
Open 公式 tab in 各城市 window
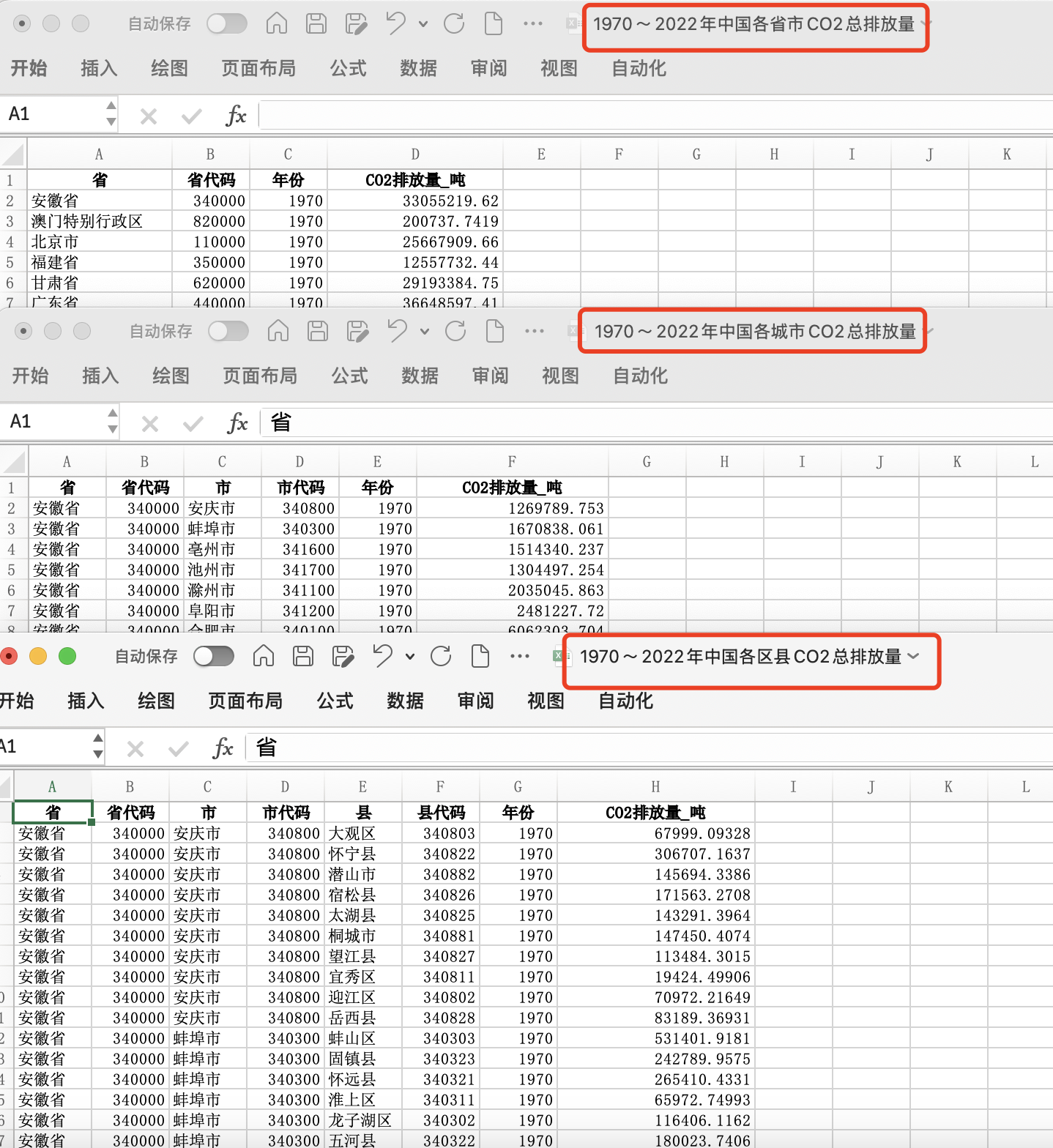(x=349, y=376)
